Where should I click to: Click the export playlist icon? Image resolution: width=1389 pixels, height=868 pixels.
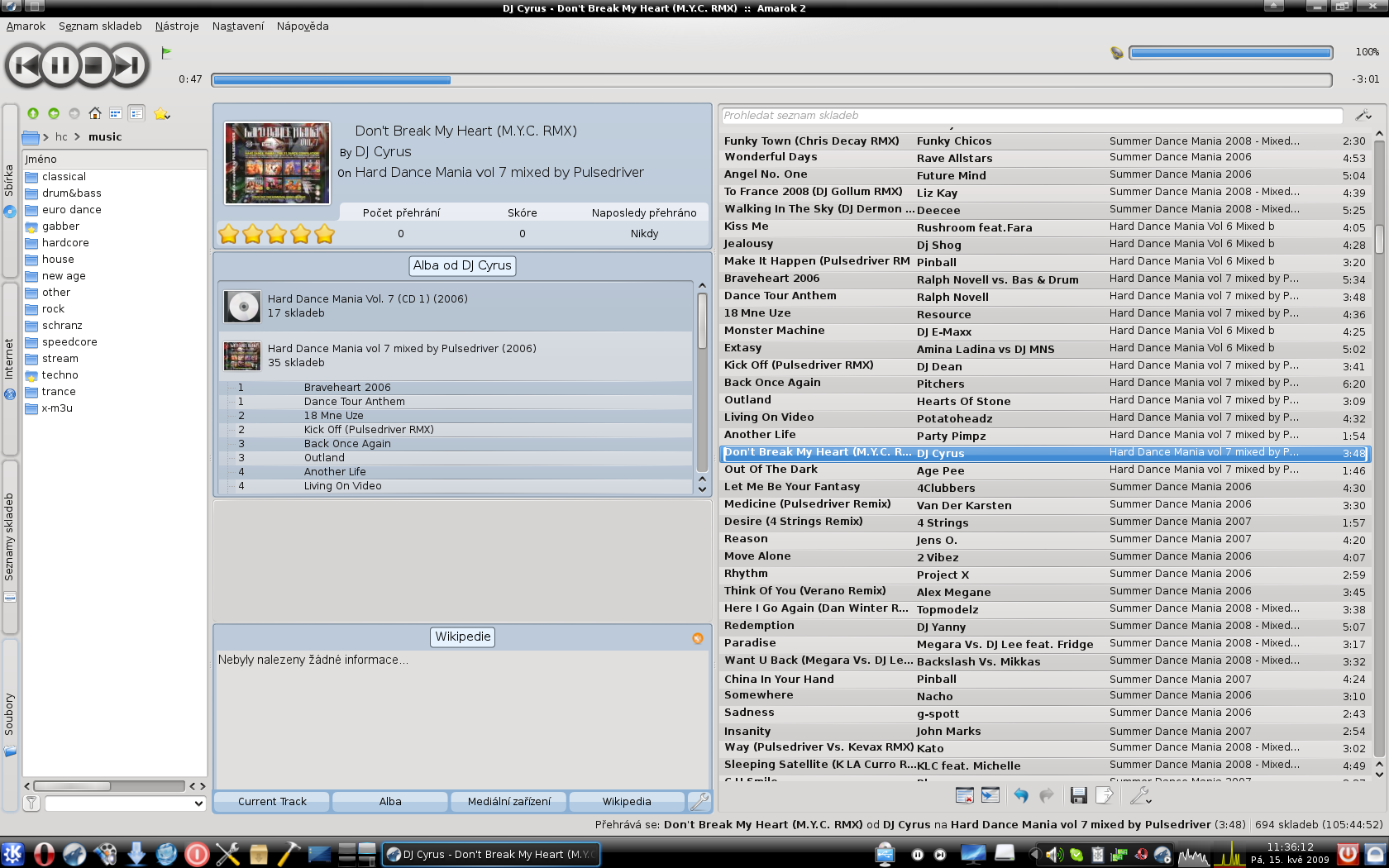[x=1105, y=795]
